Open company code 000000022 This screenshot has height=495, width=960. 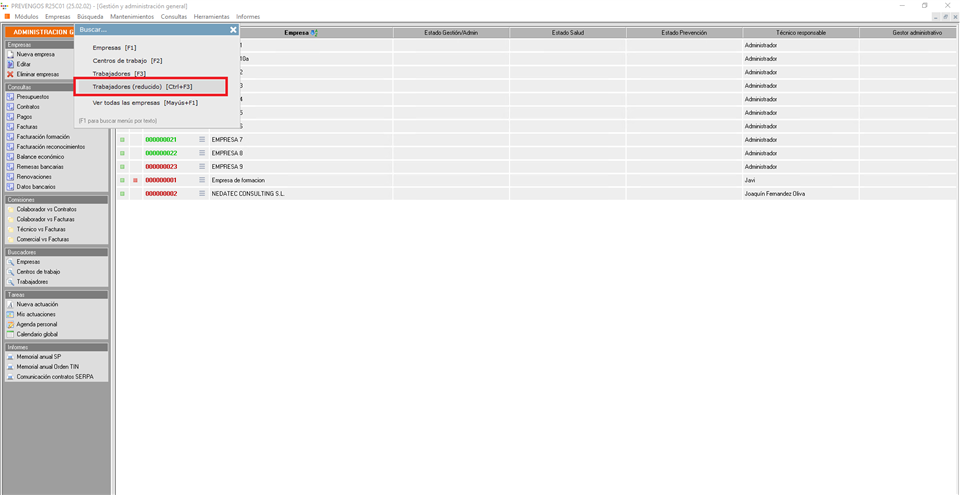click(x=161, y=153)
